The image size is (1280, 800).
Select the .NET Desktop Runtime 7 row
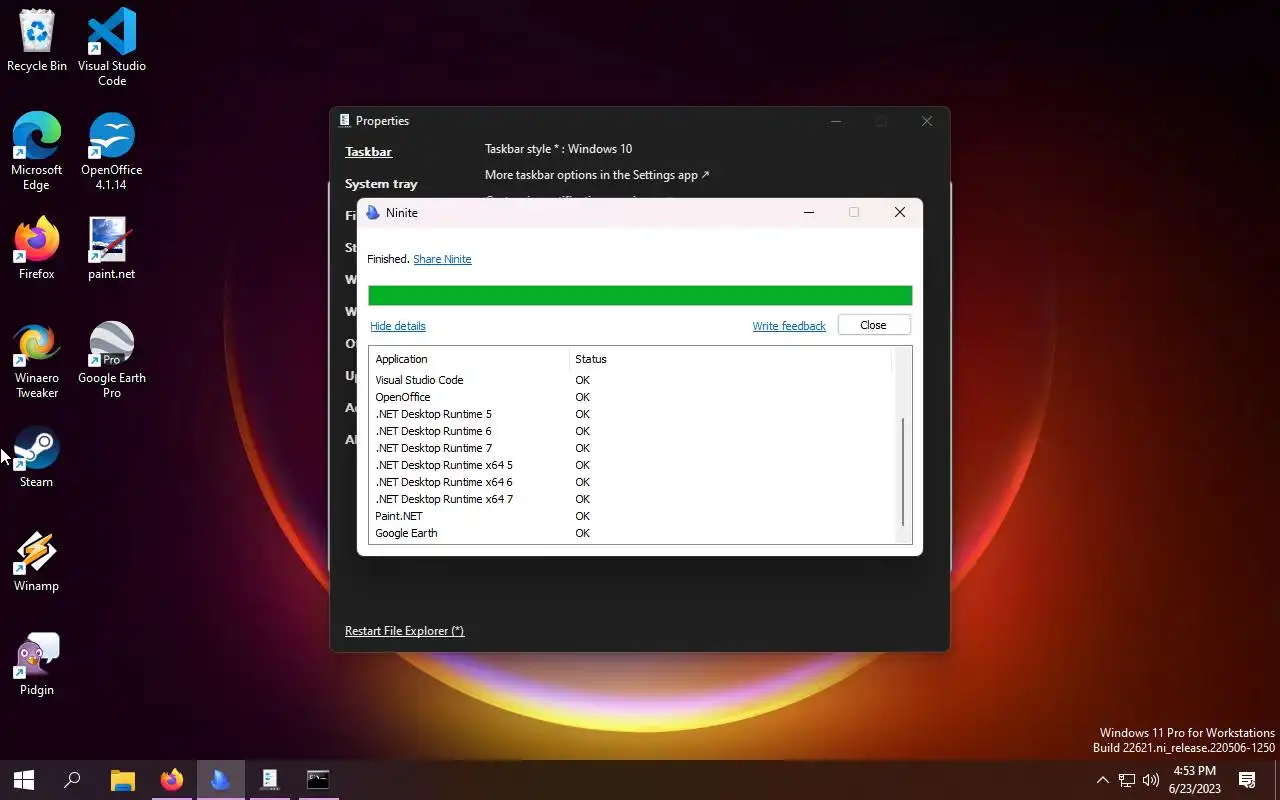630,448
